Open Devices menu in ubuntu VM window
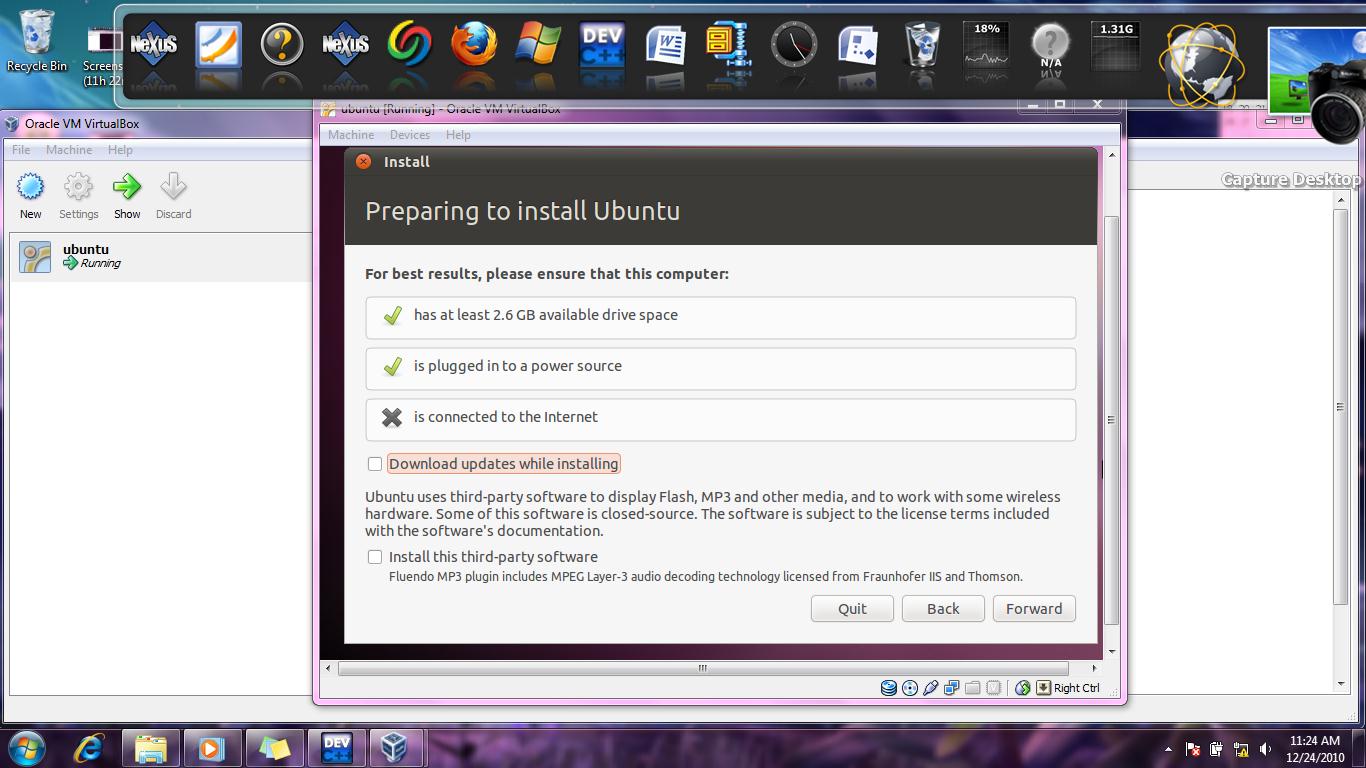This screenshot has width=1366, height=768. tap(410, 135)
